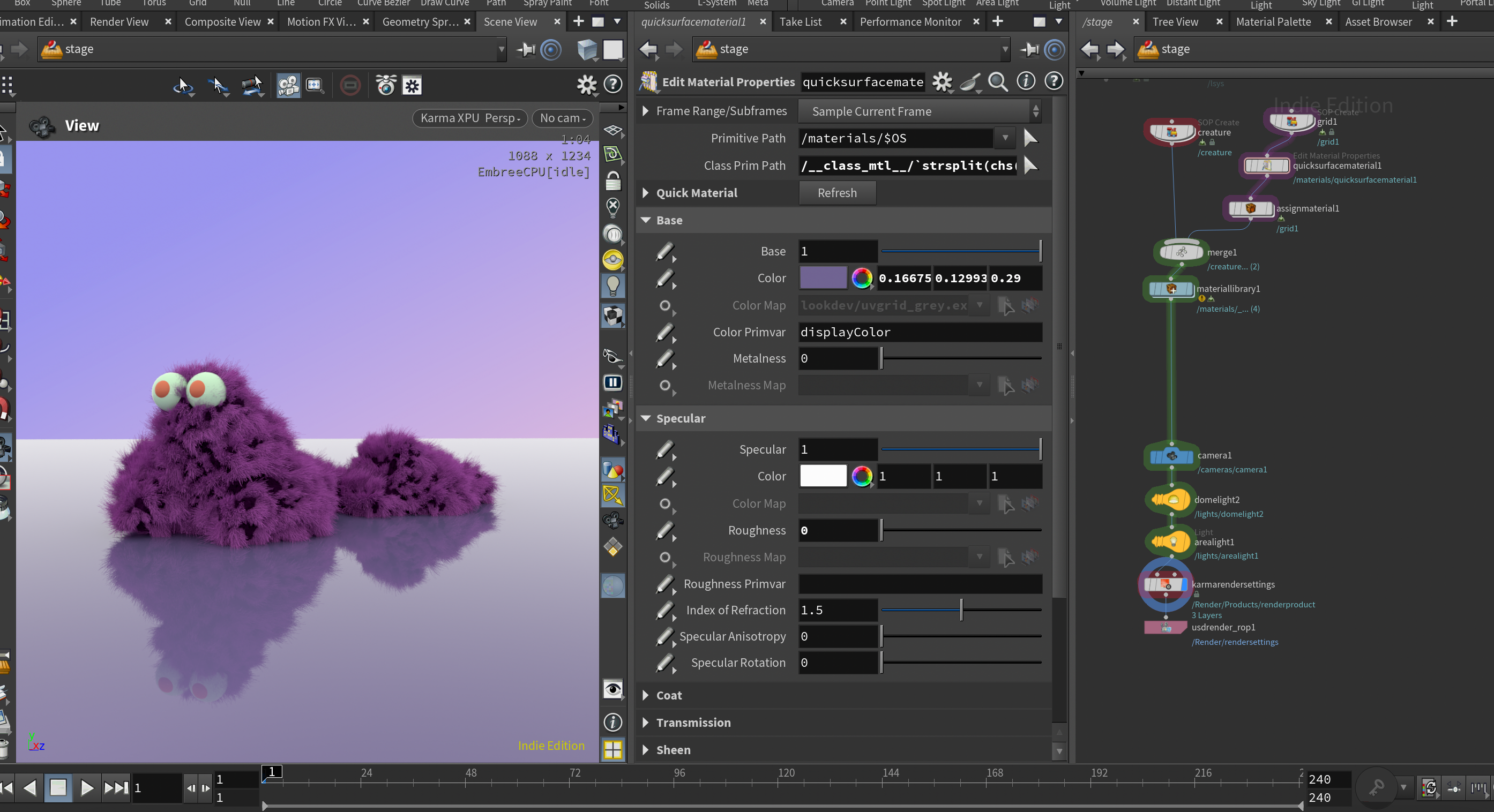Toggle the Base Color Map enable circle
Image resolution: width=1494 pixels, height=812 pixels.
pyautogui.click(x=665, y=305)
